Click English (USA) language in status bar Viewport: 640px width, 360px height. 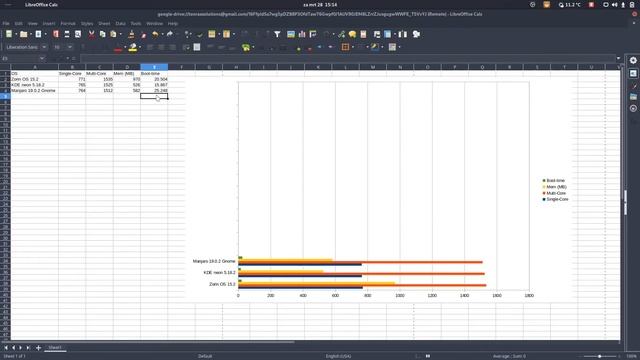(338, 356)
